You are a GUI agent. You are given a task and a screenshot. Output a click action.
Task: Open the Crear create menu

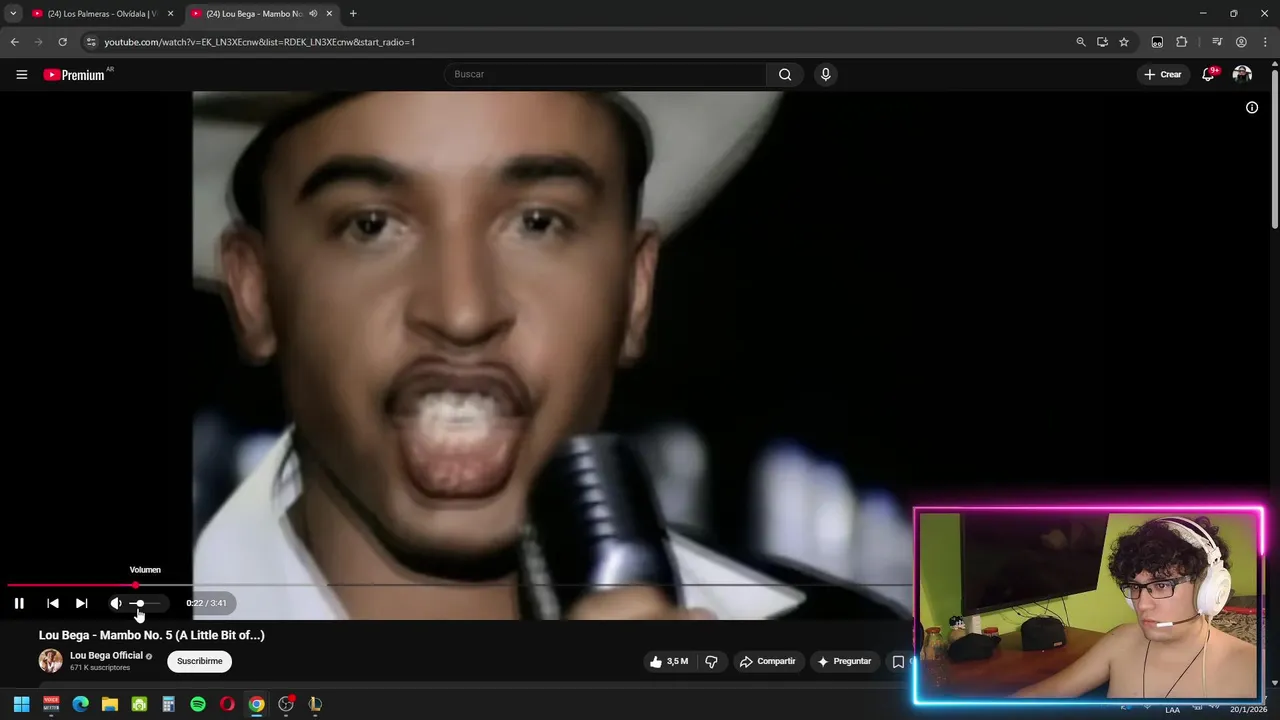pyautogui.click(x=1163, y=74)
